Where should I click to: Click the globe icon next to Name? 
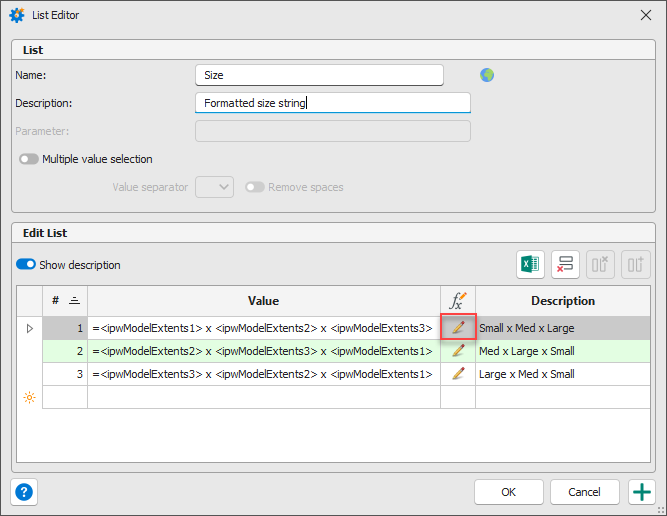pos(487,75)
